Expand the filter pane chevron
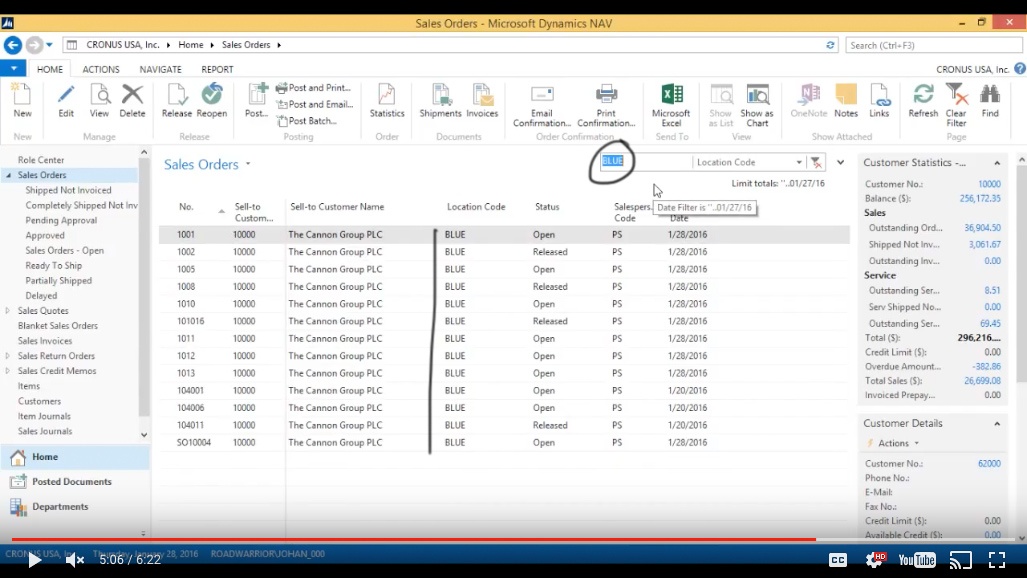The height and width of the screenshot is (578, 1027). (840, 162)
